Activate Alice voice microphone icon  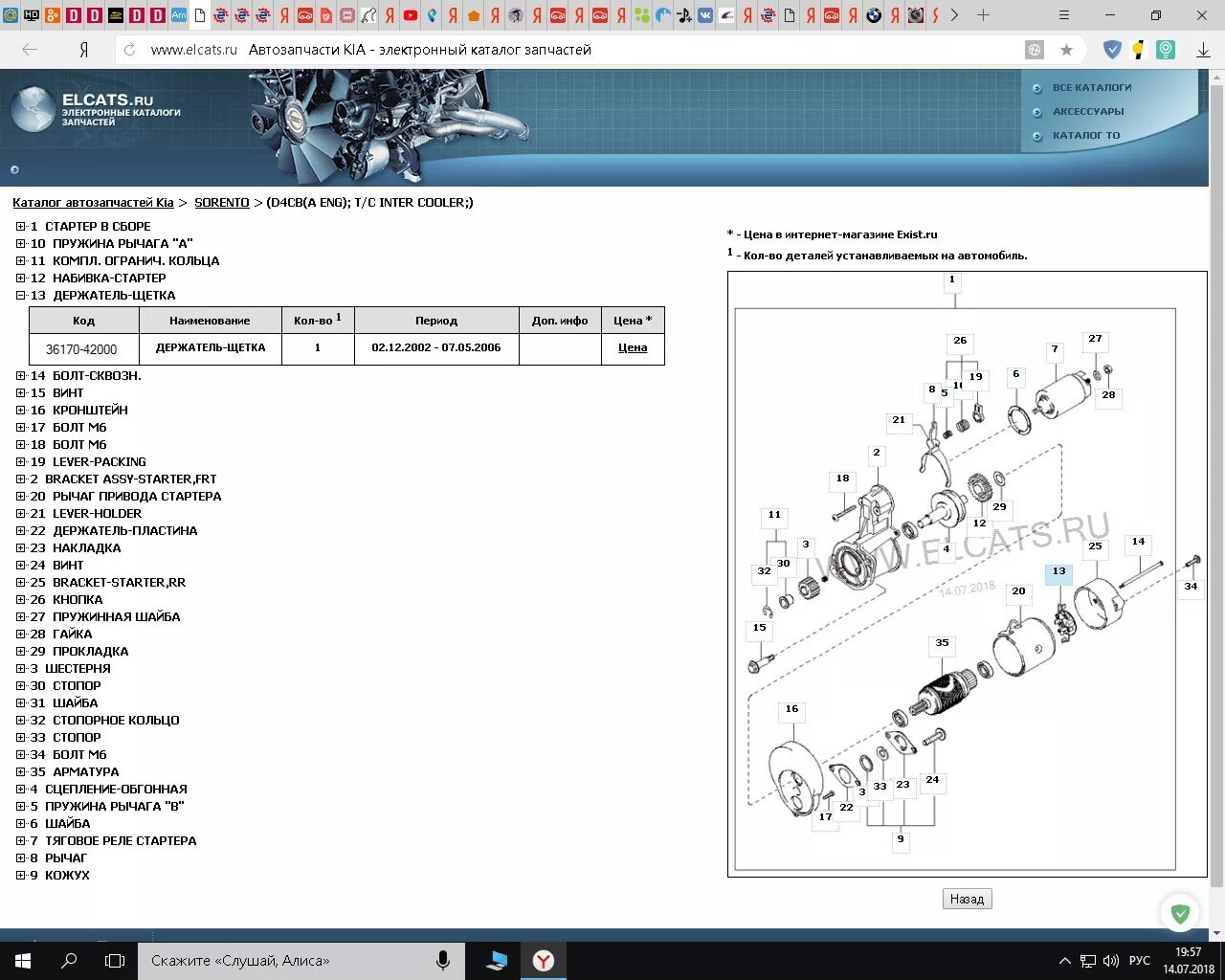tap(443, 961)
